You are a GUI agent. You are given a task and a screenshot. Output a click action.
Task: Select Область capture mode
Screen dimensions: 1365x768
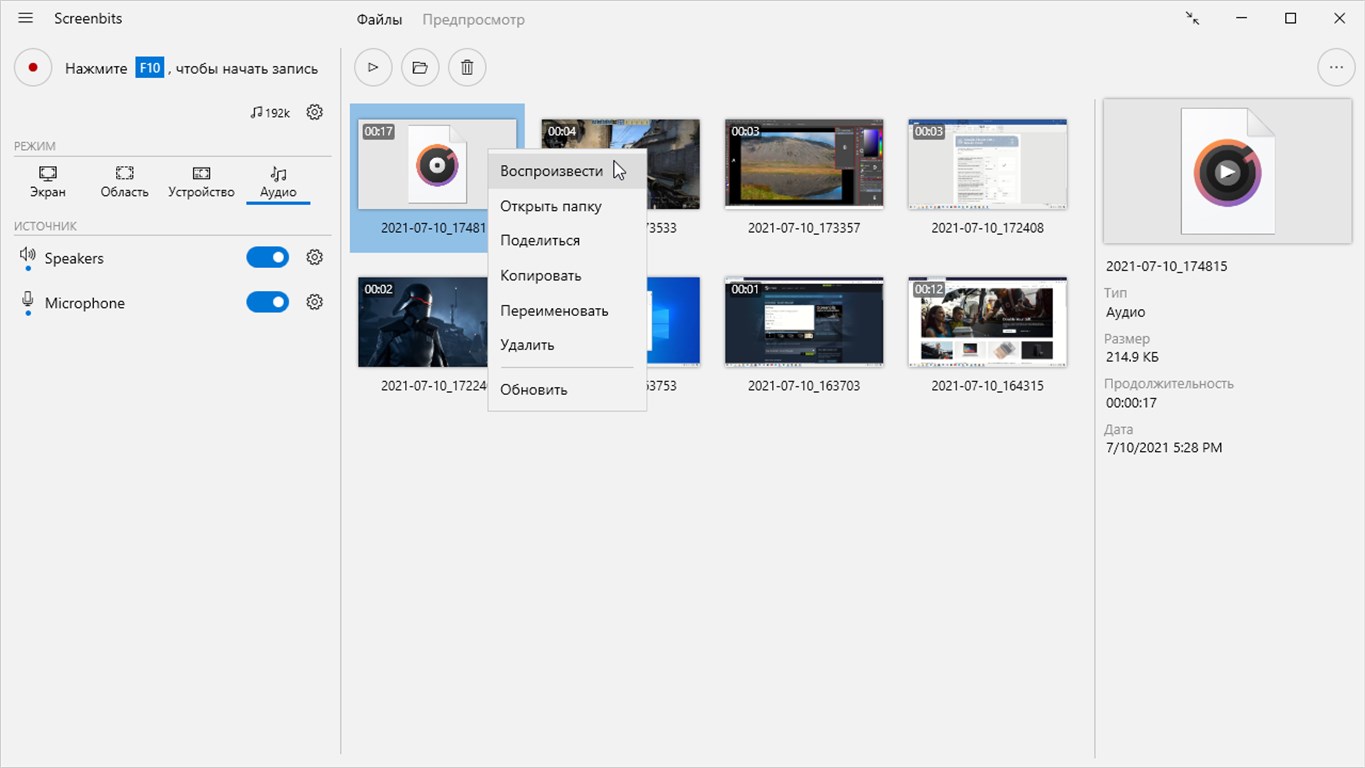tap(124, 182)
